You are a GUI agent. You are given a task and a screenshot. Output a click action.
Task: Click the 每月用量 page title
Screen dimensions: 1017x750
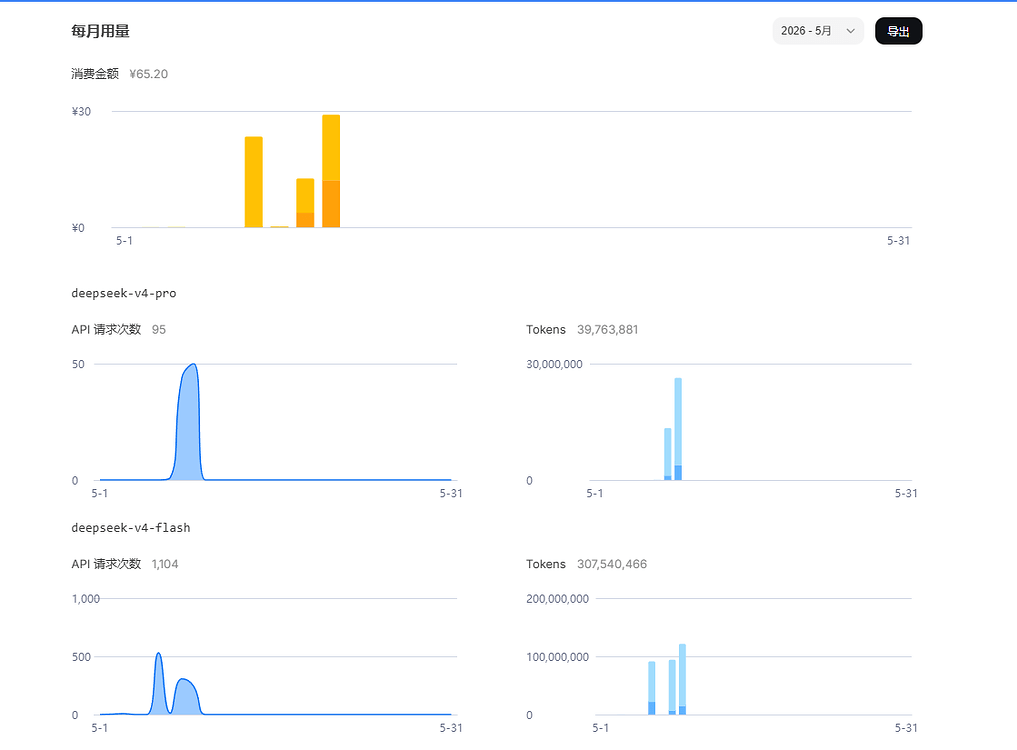click(x=101, y=31)
